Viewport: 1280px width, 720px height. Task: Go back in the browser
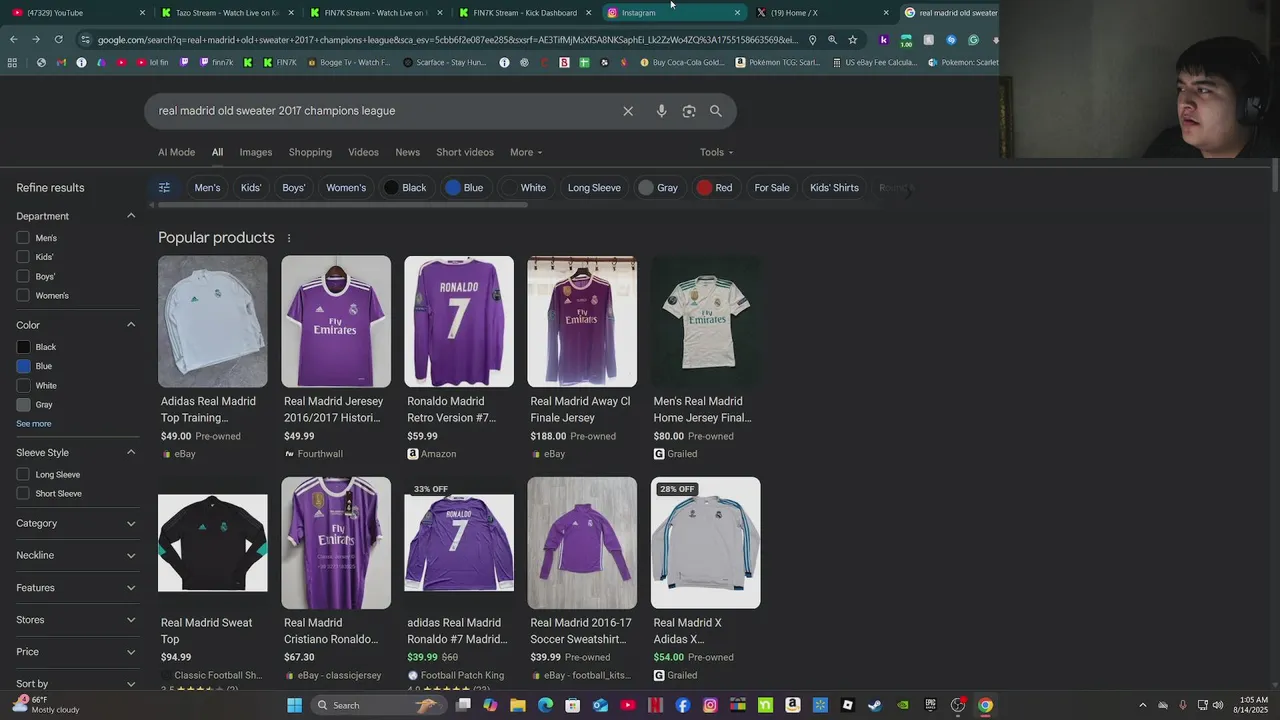click(x=13, y=40)
